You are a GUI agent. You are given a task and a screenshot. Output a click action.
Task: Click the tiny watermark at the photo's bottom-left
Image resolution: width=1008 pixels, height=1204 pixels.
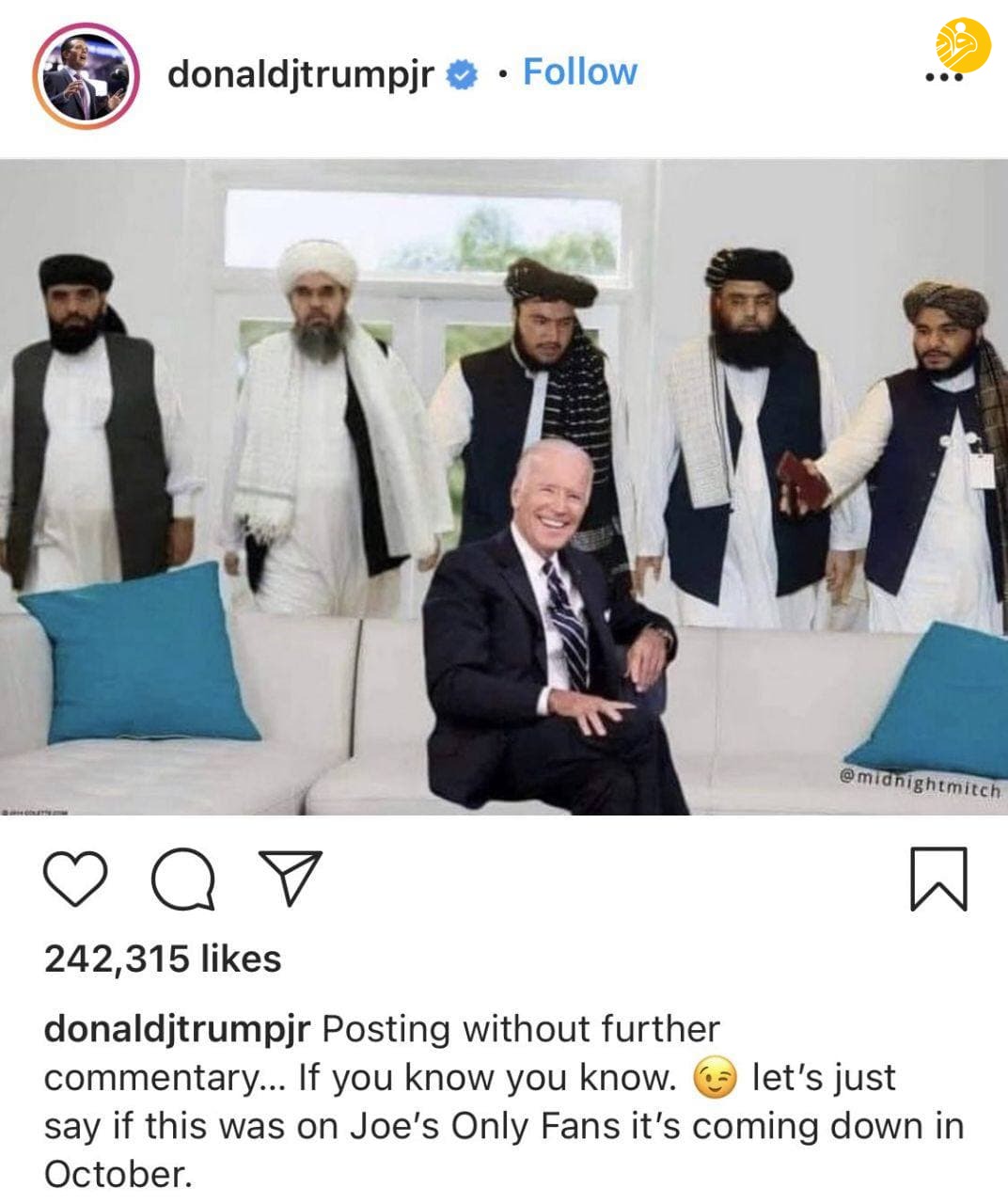(x=35, y=810)
